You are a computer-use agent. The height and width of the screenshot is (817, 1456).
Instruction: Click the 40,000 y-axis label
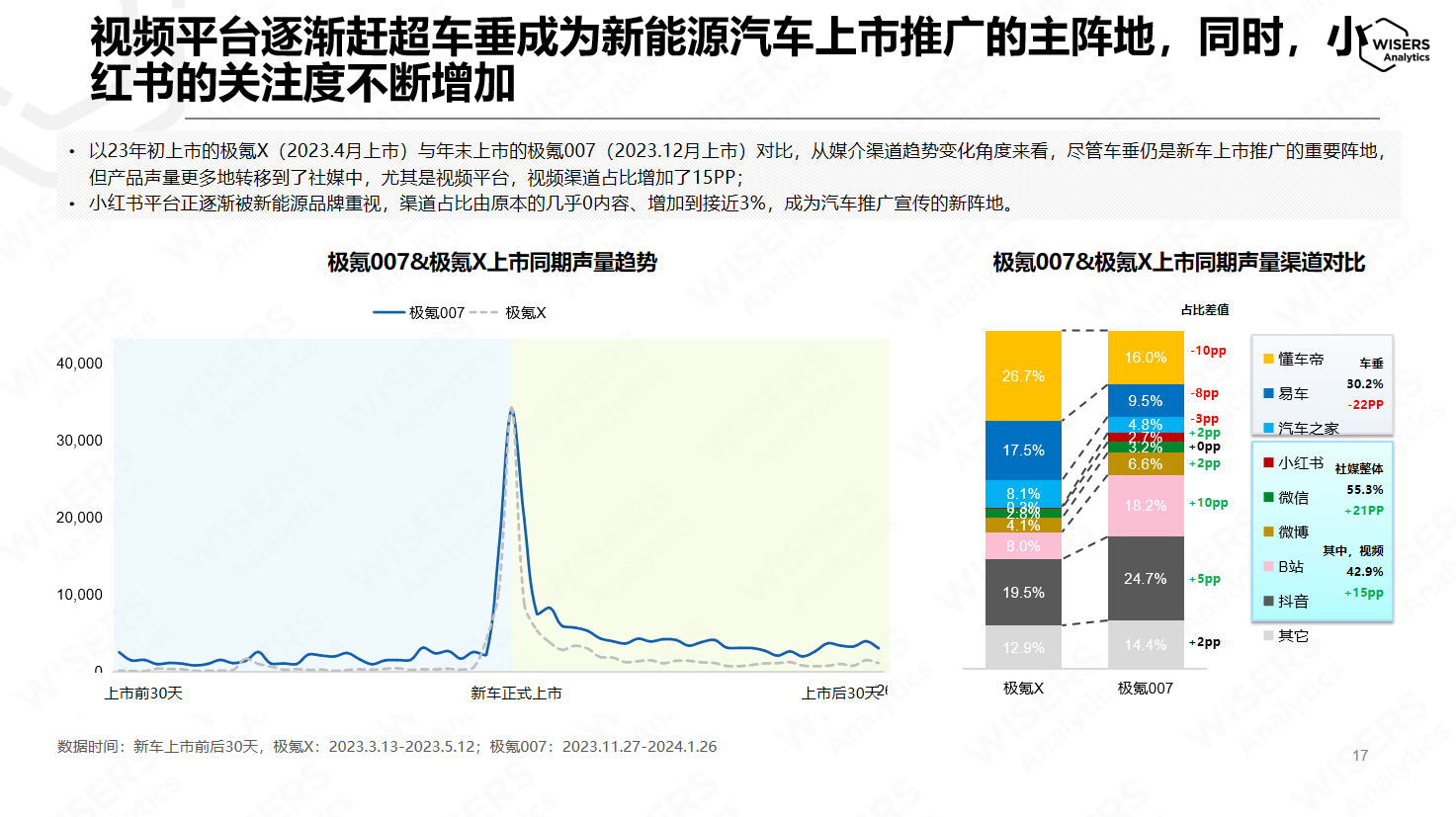(79, 364)
